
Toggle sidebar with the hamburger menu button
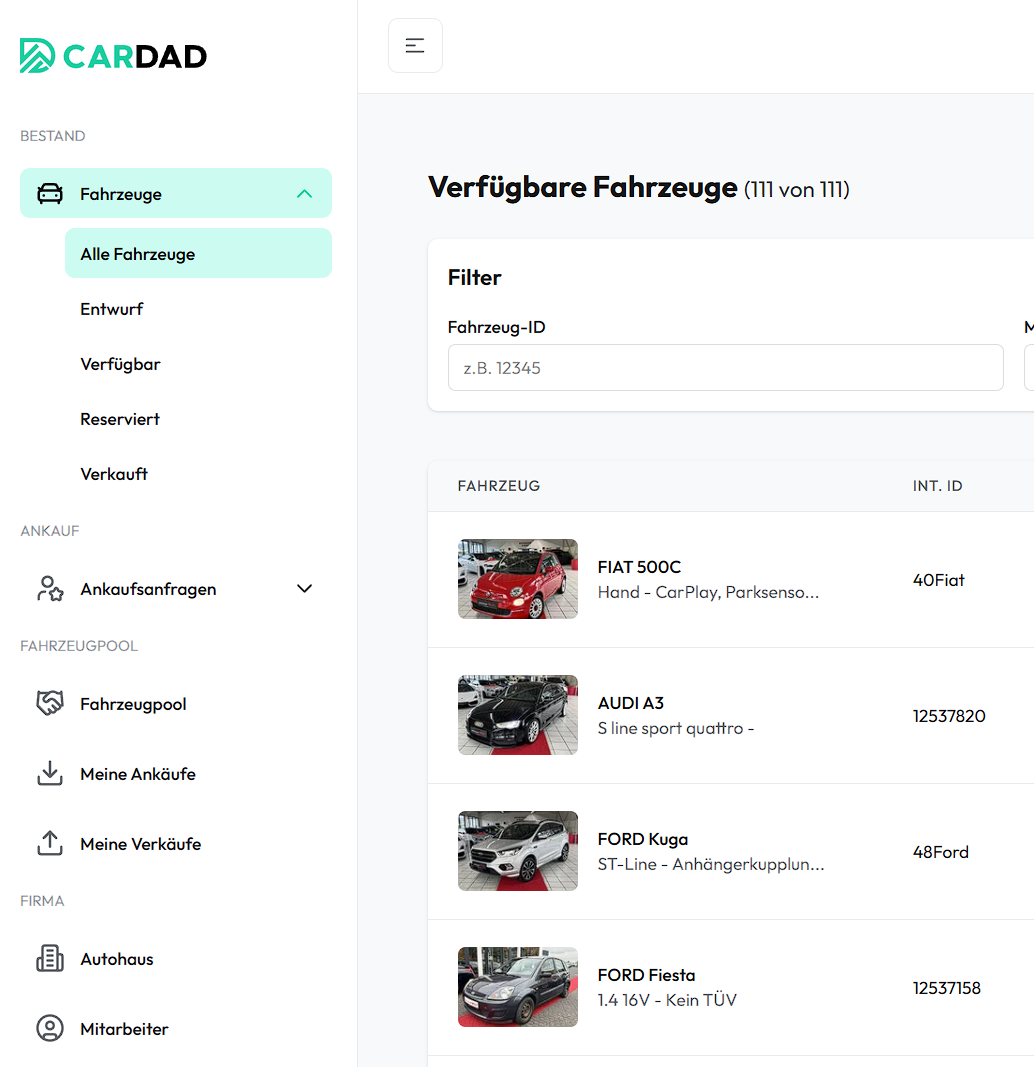point(415,46)
